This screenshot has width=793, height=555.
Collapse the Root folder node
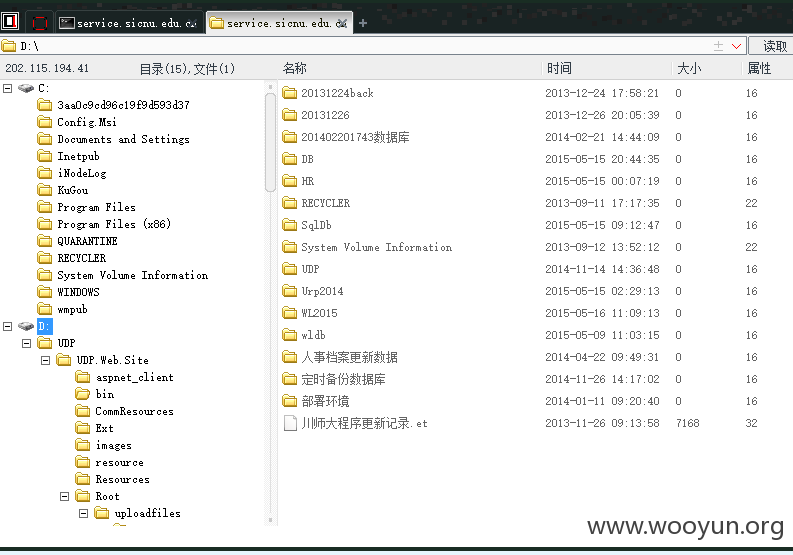pos(65,496)
